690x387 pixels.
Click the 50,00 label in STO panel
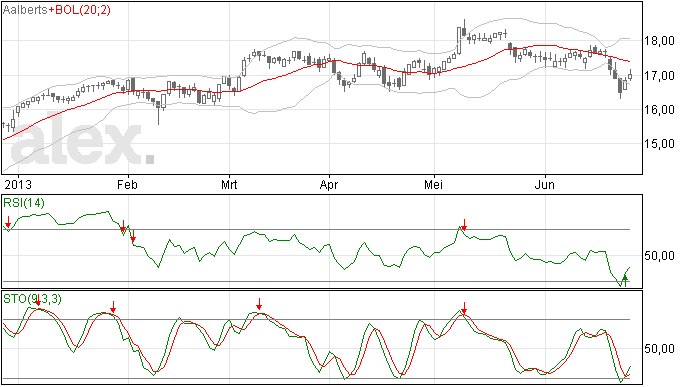click(659, 349)
